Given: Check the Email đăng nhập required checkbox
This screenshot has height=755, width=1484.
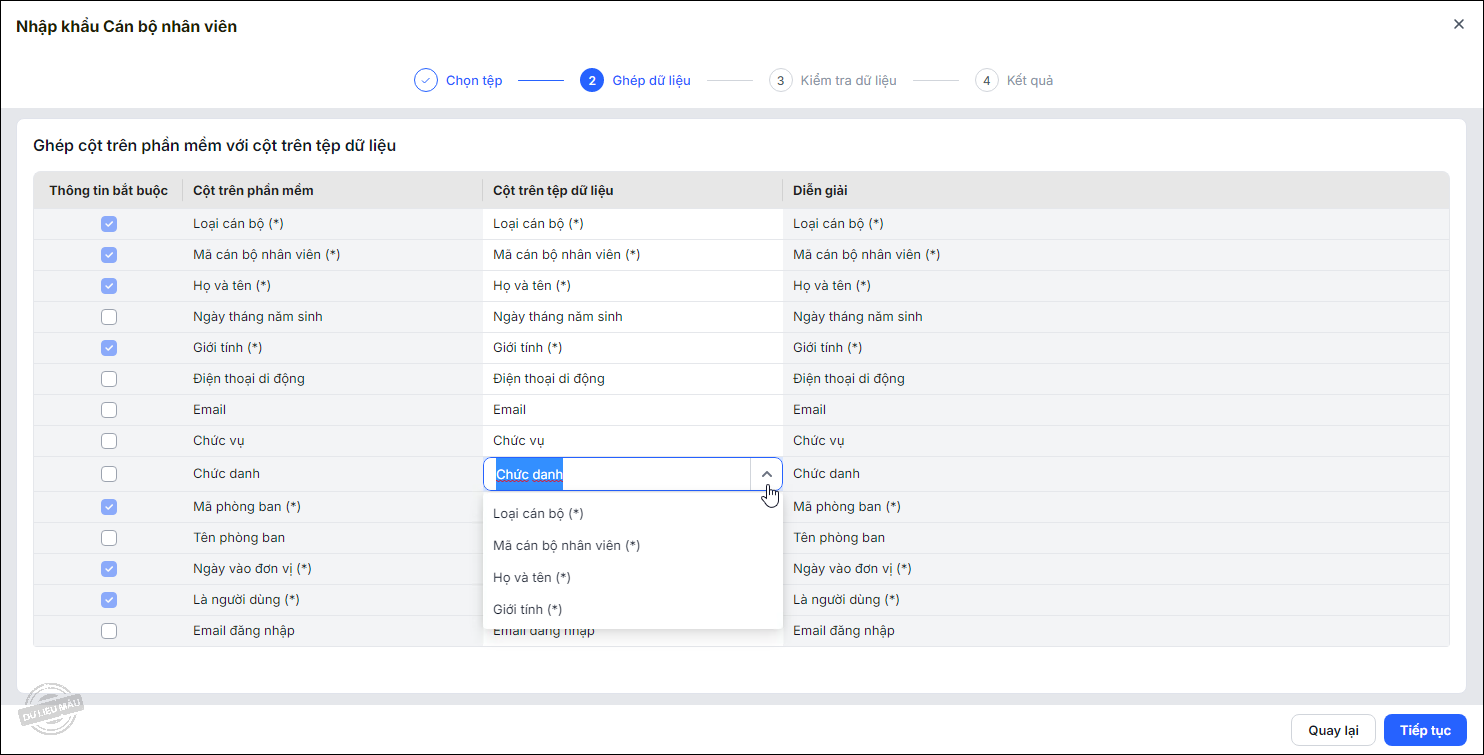Looking at the screenshot, I should click(109, 631).
